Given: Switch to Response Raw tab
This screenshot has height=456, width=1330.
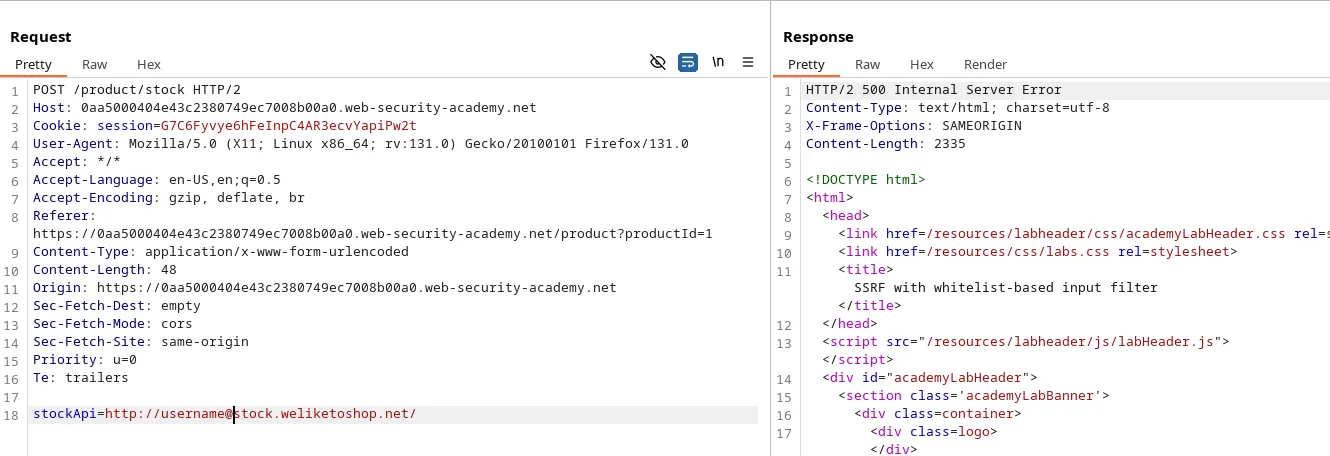Looking at the screenshot, I should (x=868, y=64).
